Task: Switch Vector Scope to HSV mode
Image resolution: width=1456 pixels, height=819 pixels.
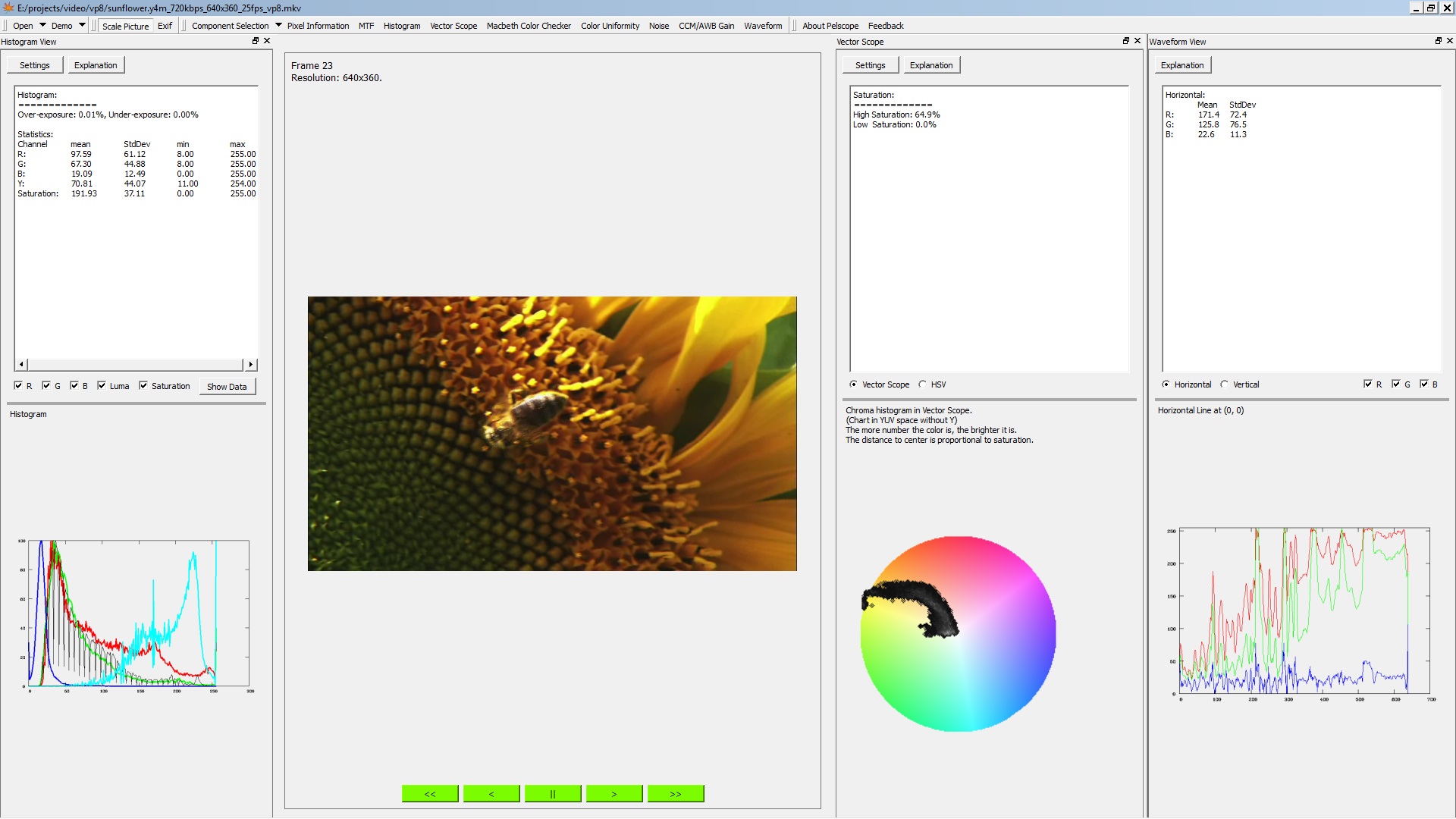Action: 924,384
